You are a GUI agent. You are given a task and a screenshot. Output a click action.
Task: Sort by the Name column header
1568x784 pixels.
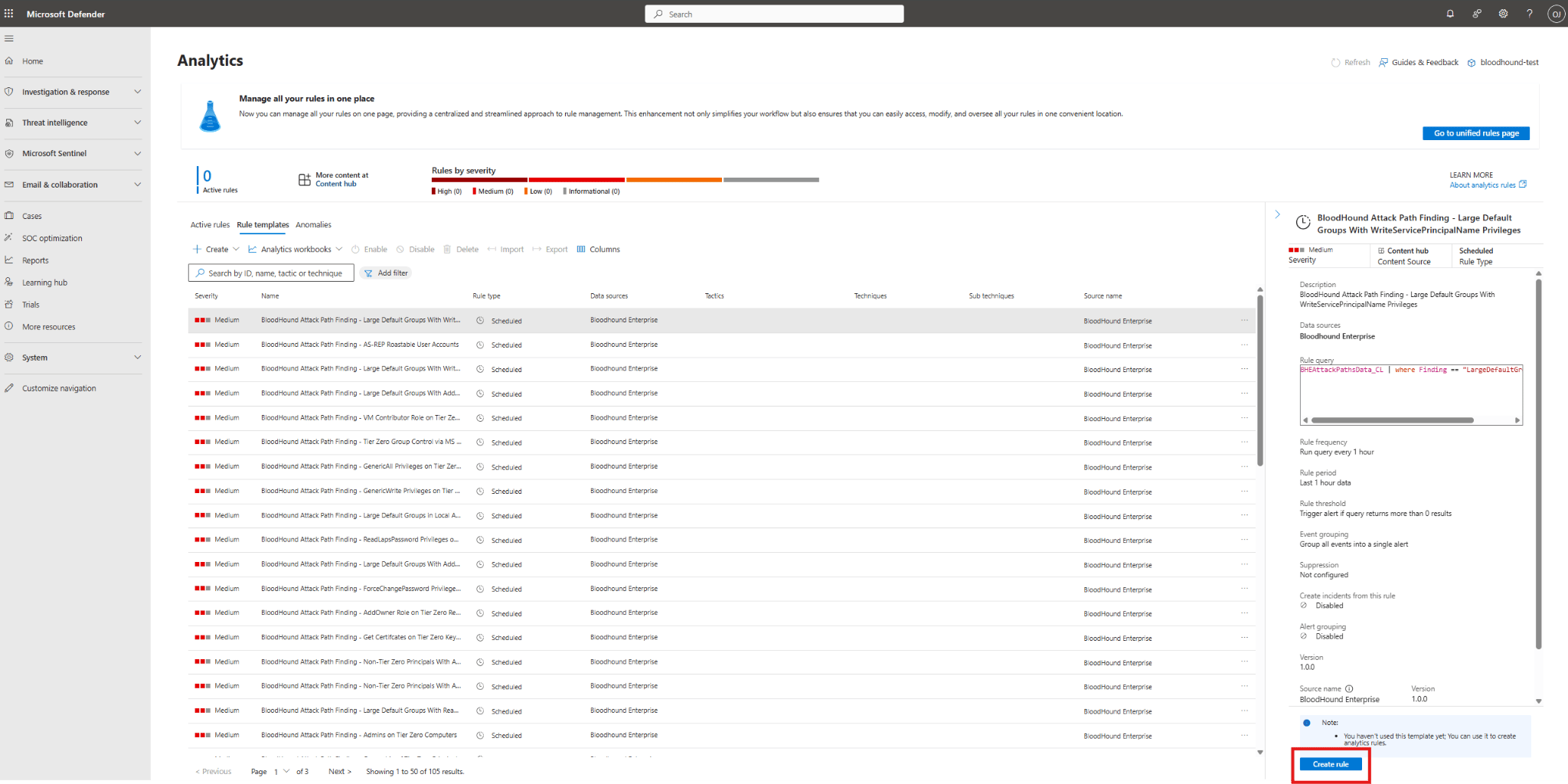[x=269, y=296]
